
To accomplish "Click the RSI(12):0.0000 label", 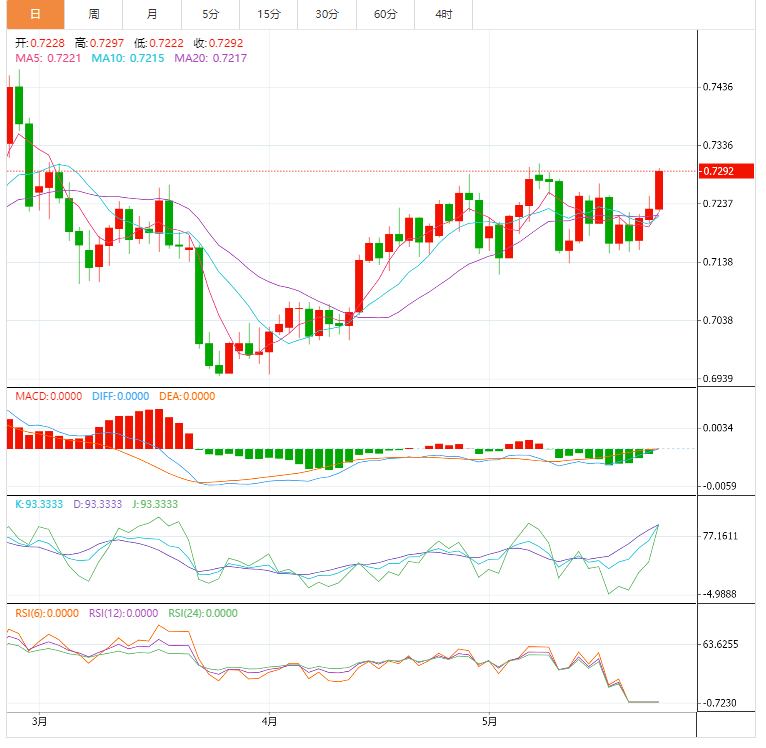I will [124, 613].
